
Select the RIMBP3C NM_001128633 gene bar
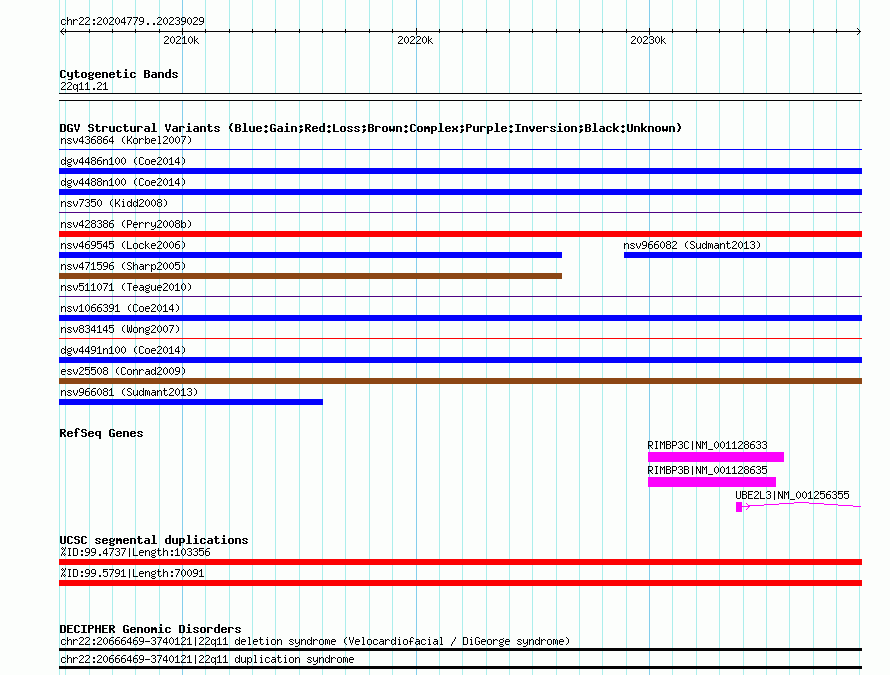coord(716,457)
